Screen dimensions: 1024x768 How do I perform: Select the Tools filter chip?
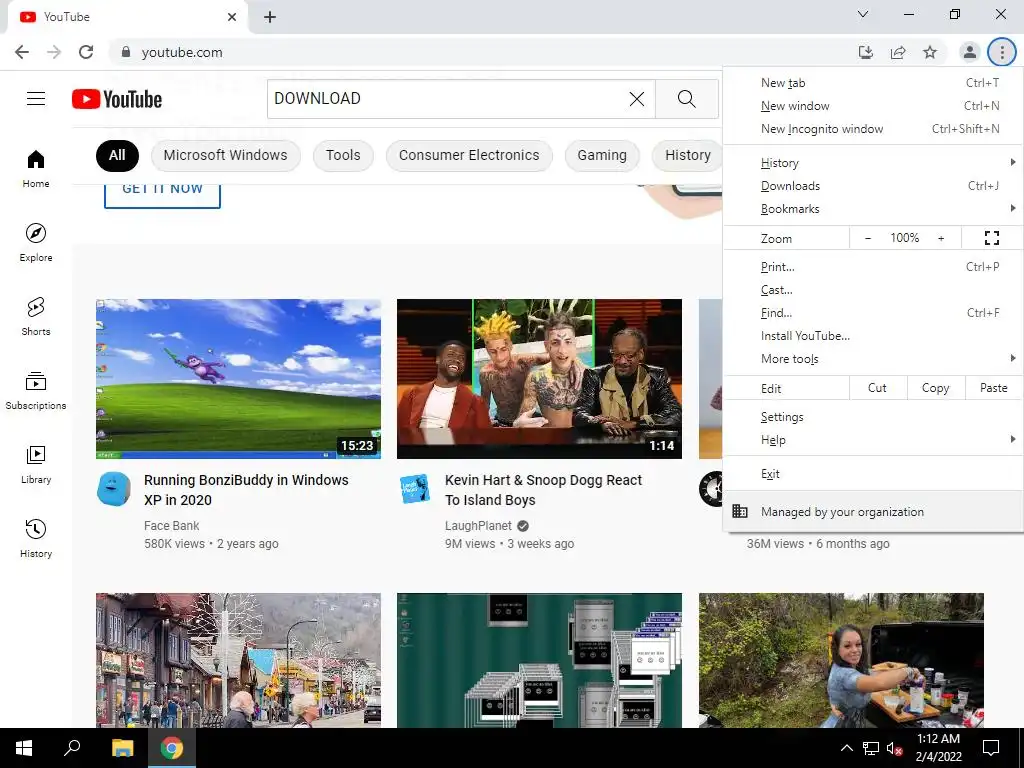tap(343, 155)
